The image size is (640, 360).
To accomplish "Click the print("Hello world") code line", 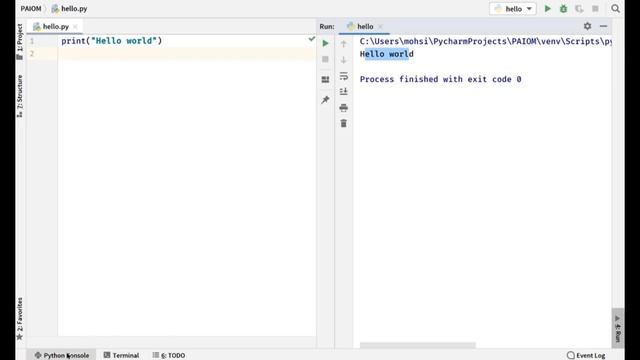I will point(112,41).
